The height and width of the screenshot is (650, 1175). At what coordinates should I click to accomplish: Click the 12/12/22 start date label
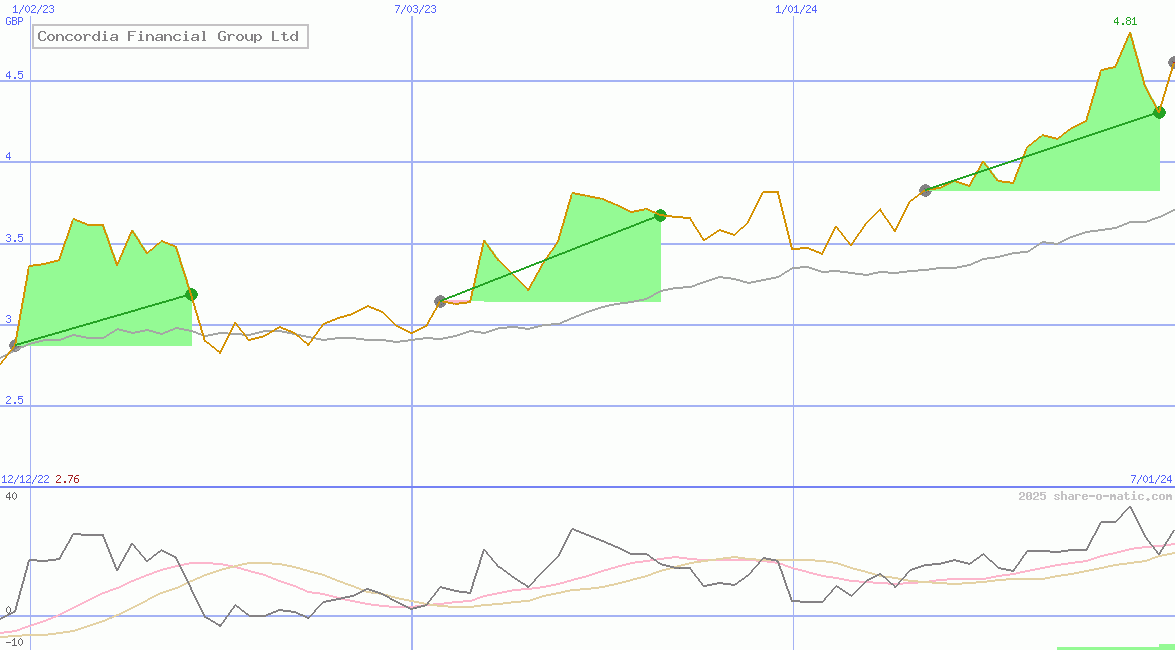click(24, 478)
